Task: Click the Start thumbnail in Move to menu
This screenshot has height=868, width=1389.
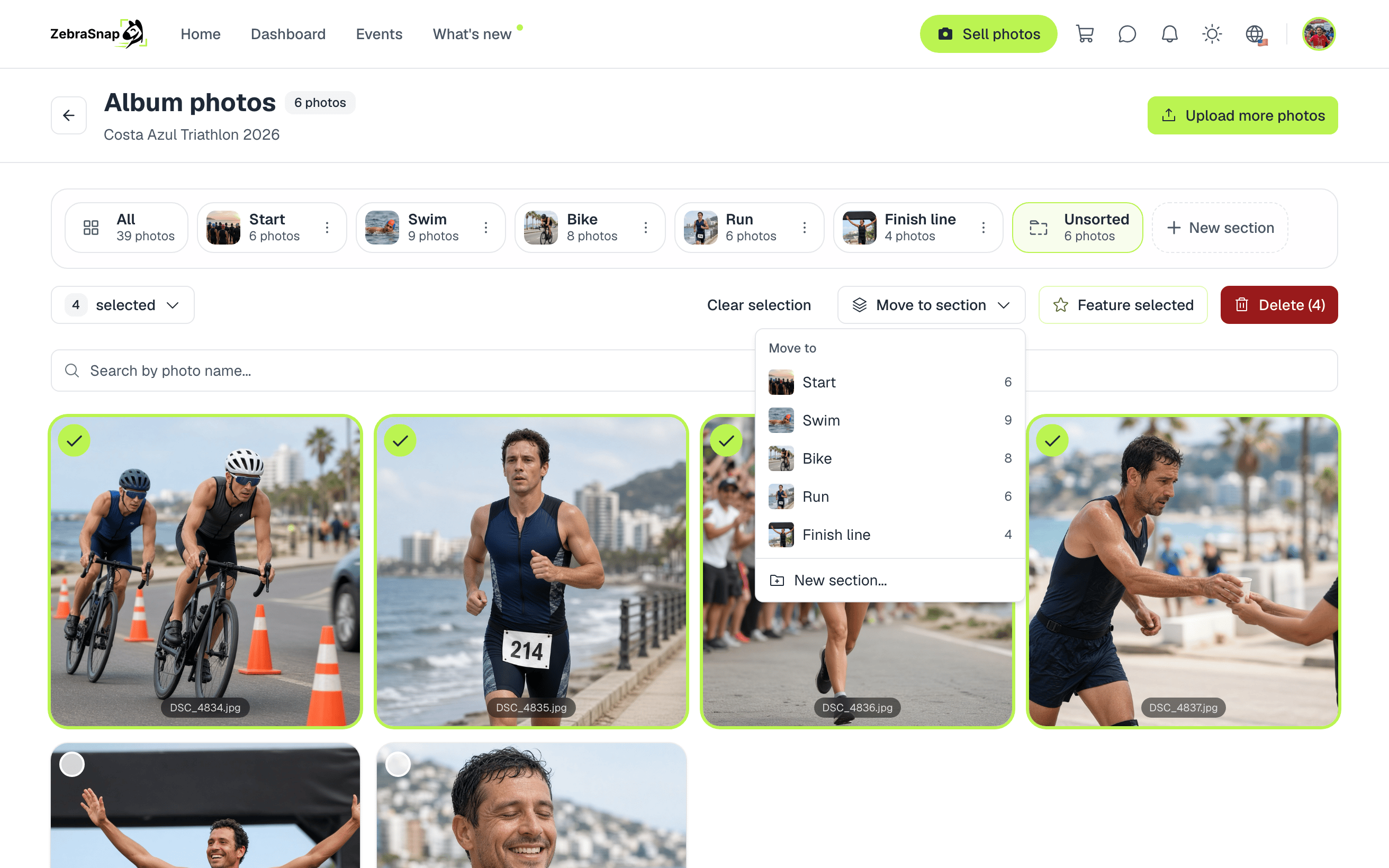Action: [781, 382]
